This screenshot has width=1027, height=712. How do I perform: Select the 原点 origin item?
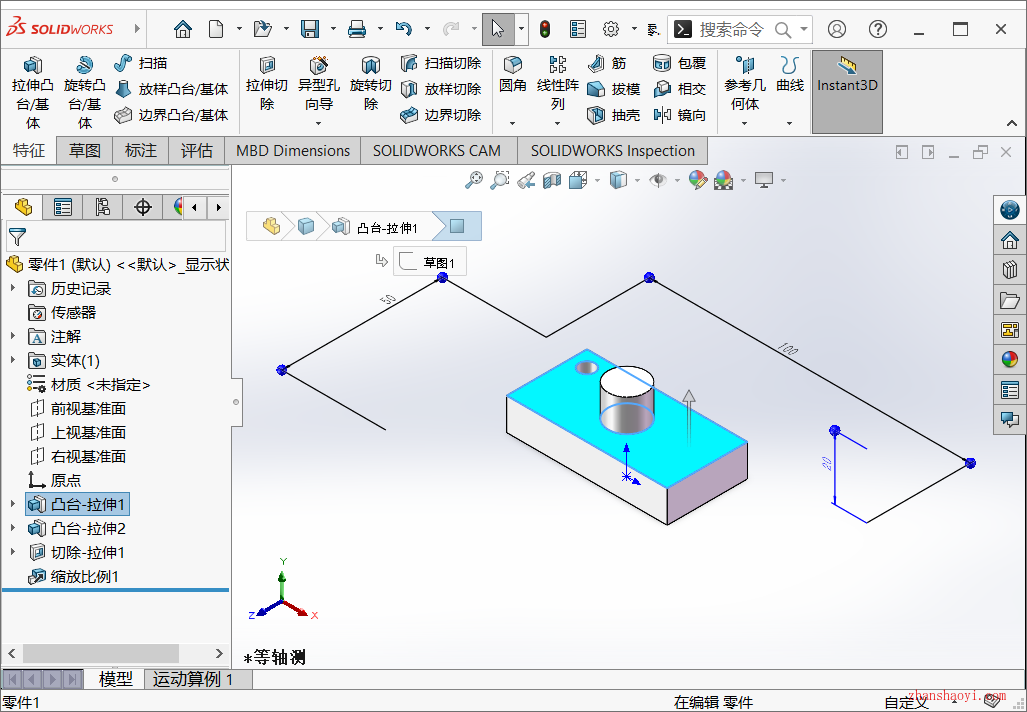(54, 480)
